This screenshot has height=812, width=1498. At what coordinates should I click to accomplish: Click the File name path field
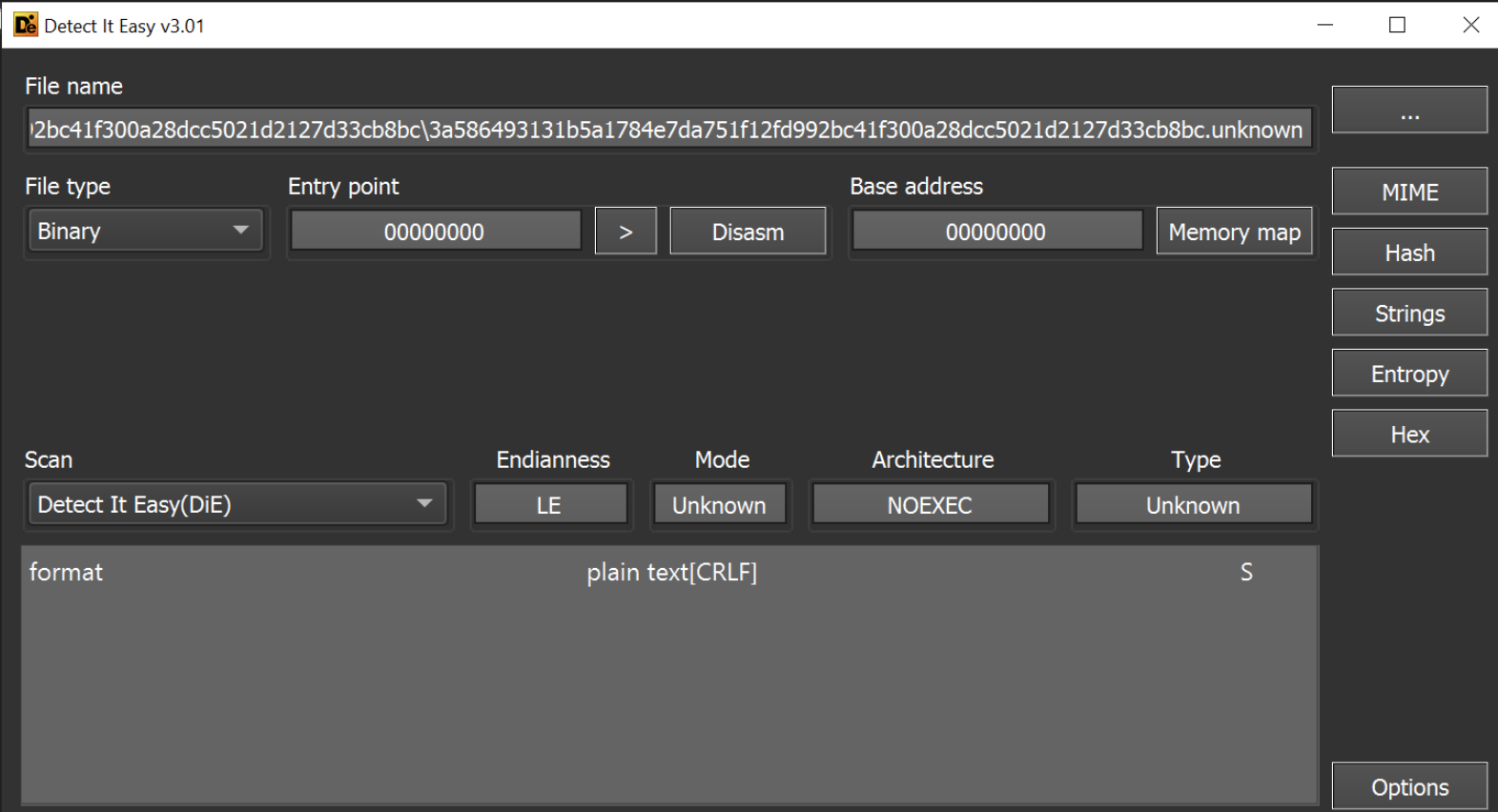pyautogui.click(x=669, y=129)
